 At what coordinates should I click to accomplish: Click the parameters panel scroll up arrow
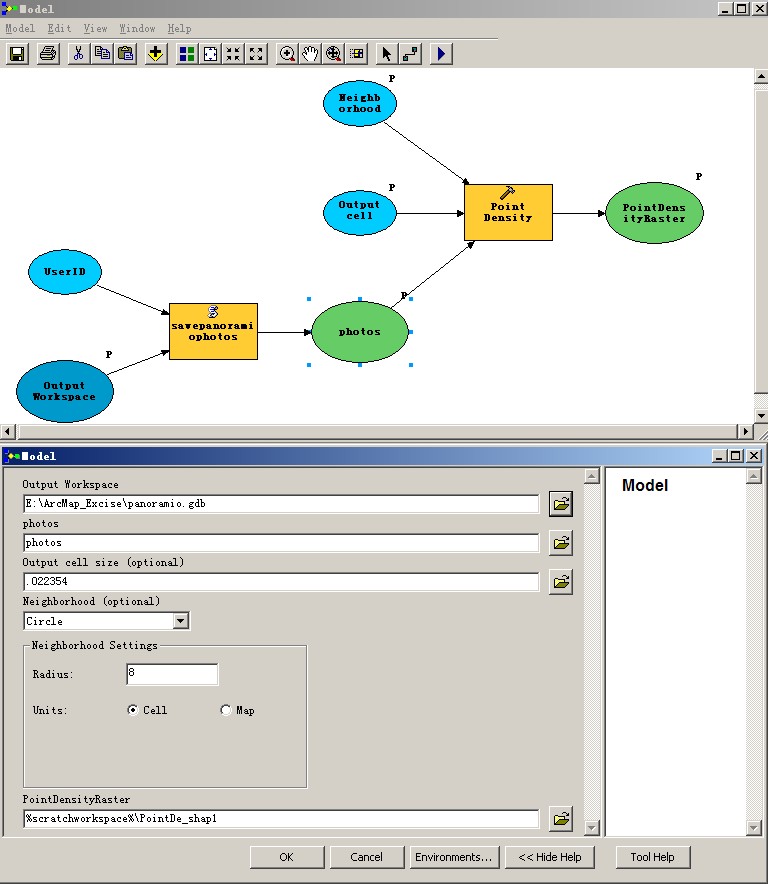pyautogui.click(x=592, y=476)
